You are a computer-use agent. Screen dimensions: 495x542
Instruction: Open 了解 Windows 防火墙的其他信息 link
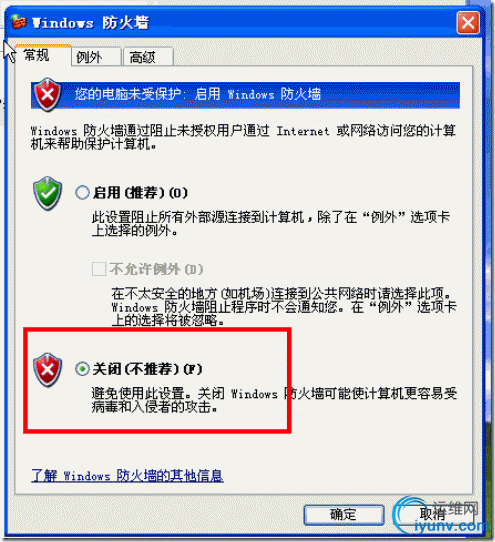point(127,476)
